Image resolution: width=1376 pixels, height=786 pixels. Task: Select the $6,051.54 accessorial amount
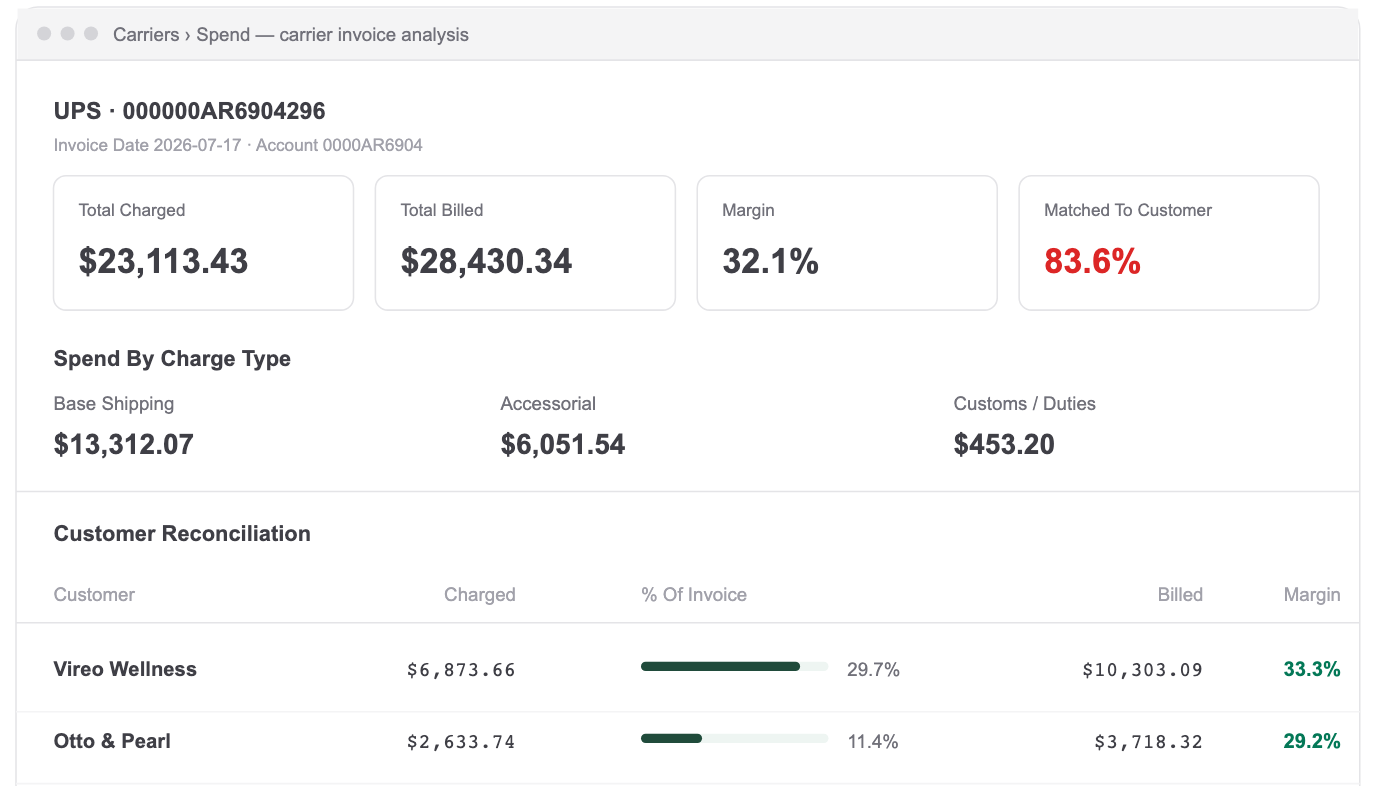click(563, 444)
